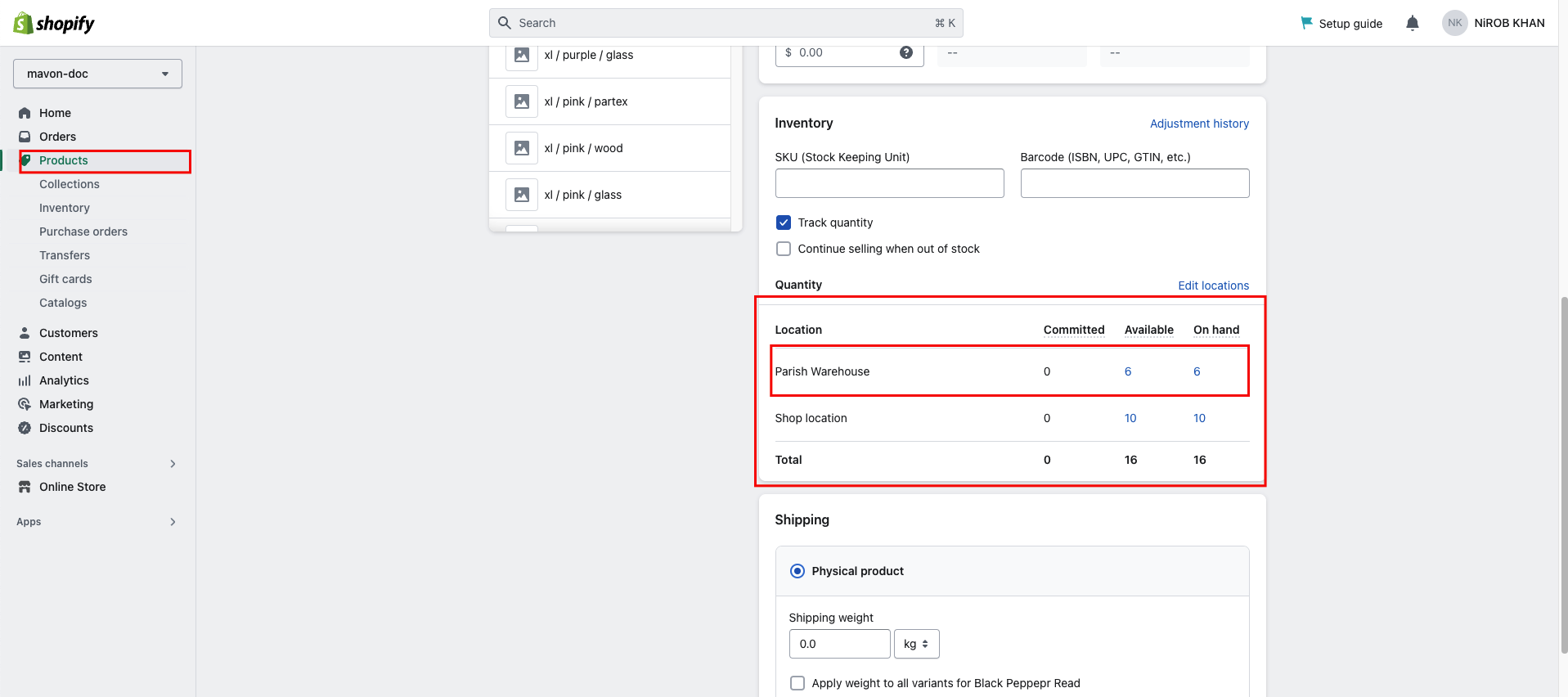Open Marketing in the sidebar
This screenshot has height=697, width=1568.
pos(66,404)
